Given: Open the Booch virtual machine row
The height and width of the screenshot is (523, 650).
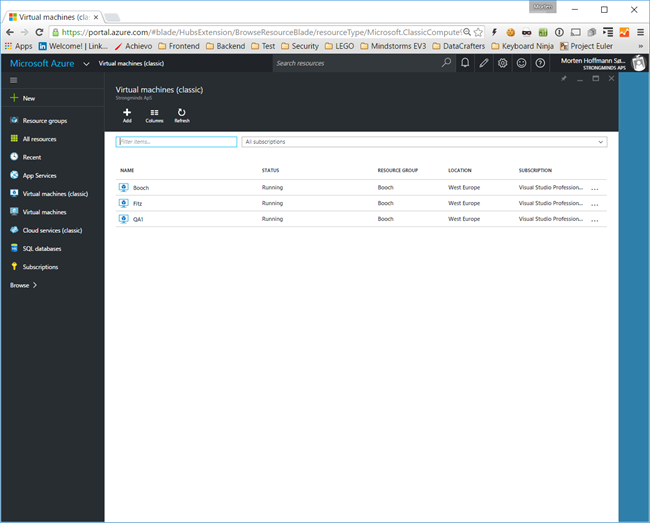Looking at the screenshot, I should point(361,187).
